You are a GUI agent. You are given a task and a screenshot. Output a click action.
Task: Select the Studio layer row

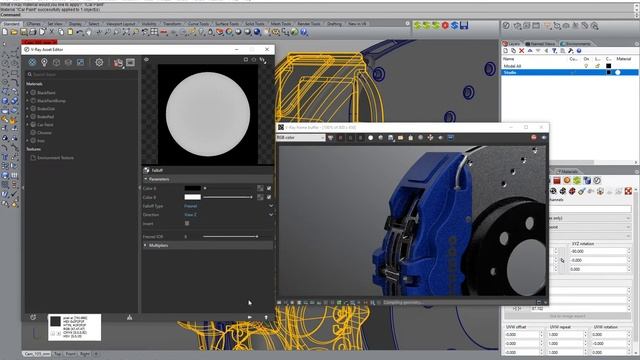569,72
